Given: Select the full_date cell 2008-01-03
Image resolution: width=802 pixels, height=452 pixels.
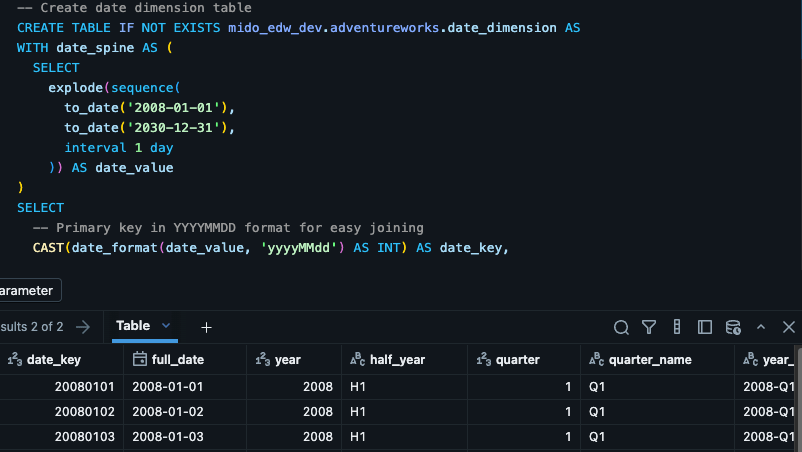Looking at the screenshot, I should 168,437.
